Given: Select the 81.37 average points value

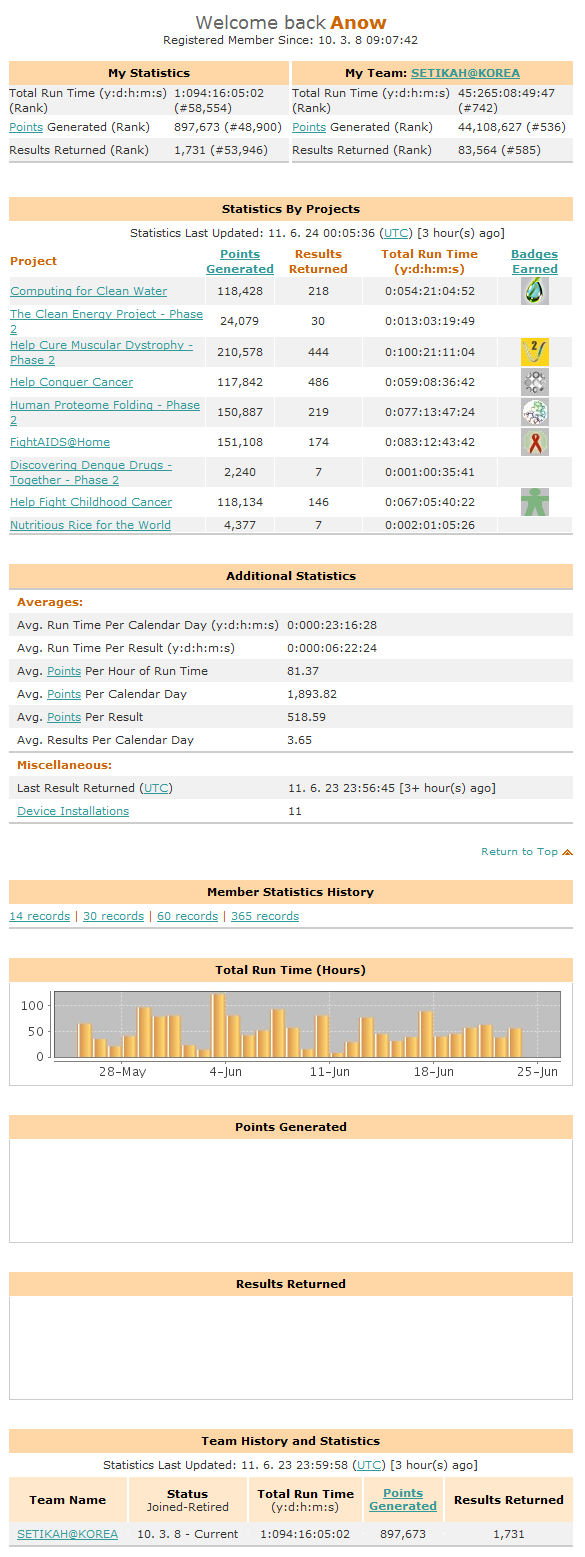Looking at the screenshot, I should (x=303, y=671).
